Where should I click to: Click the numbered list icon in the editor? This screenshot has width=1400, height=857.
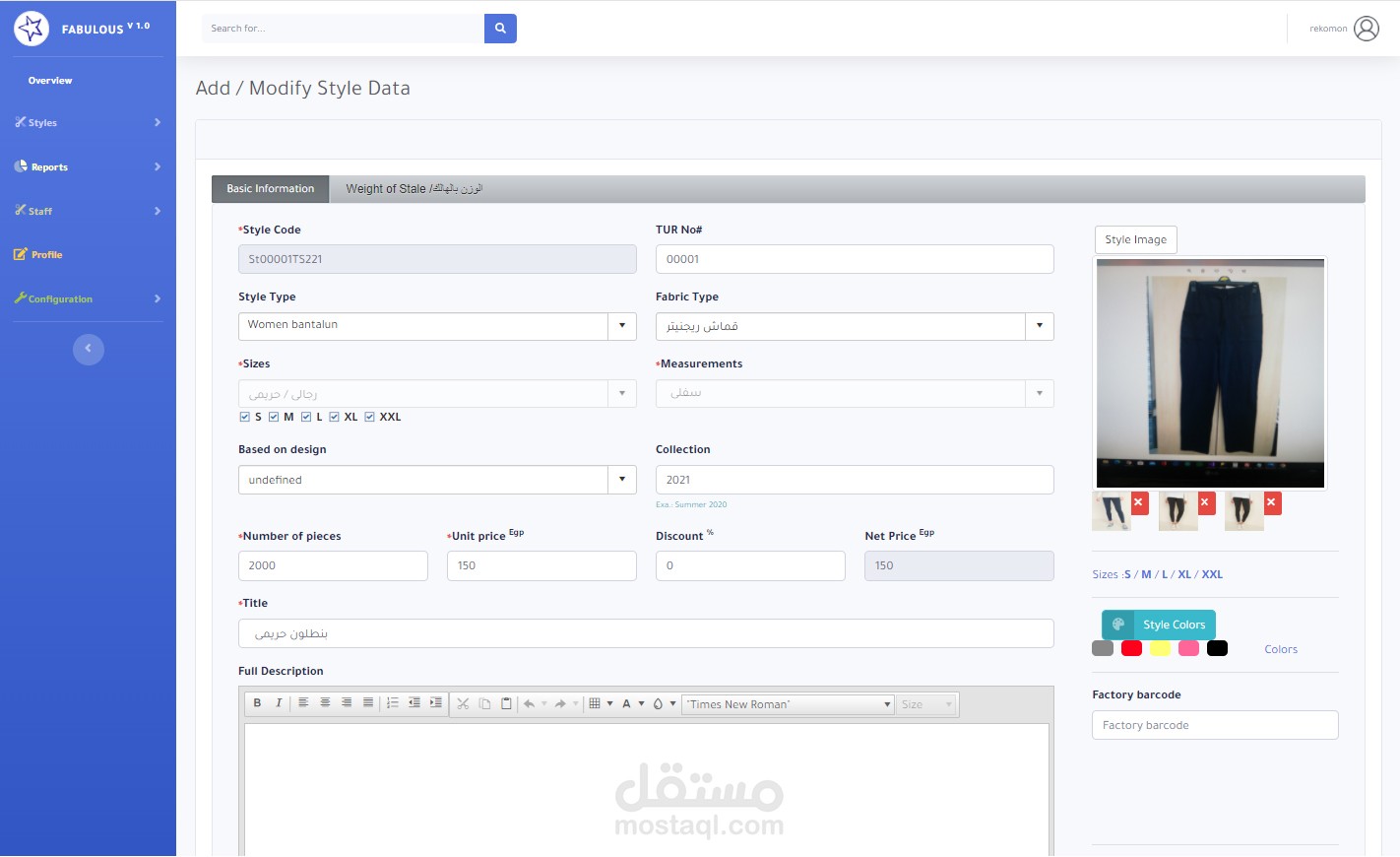click(x=392, y=703)
